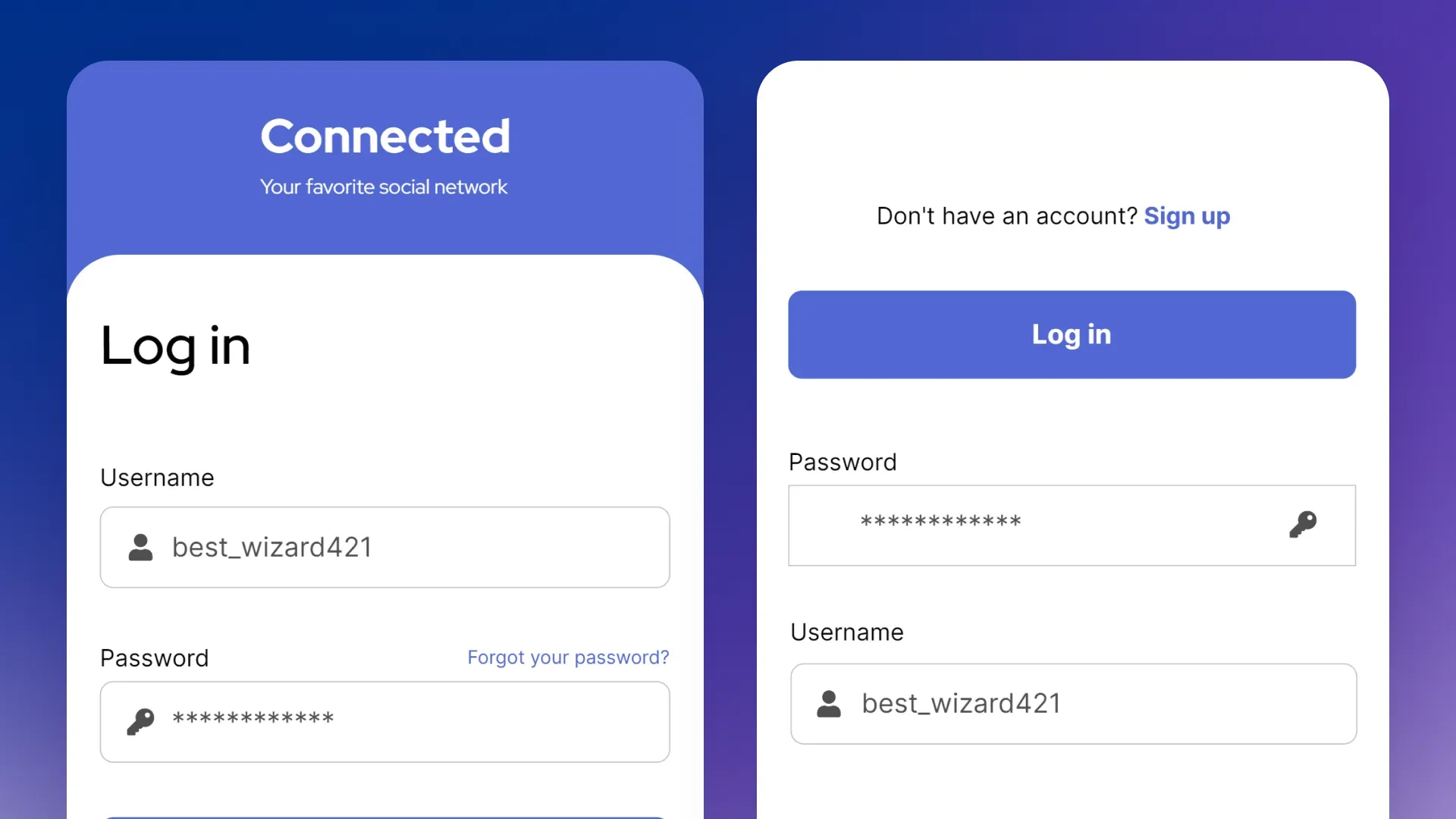Click the Log in heading on left card

pos(175,347)
